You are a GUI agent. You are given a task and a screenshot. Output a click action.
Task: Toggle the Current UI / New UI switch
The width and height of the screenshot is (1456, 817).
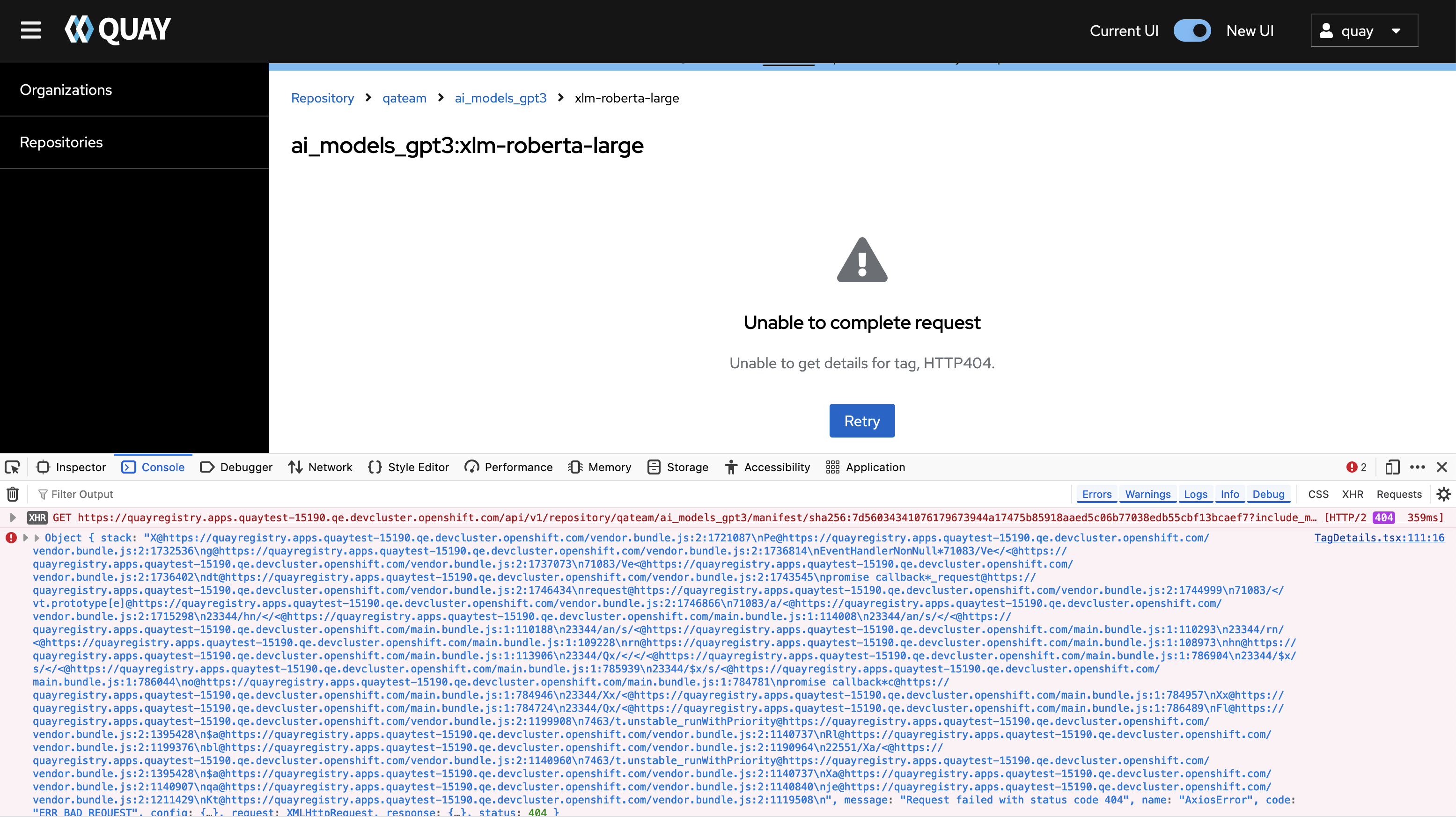click(x=1192, y=30)
